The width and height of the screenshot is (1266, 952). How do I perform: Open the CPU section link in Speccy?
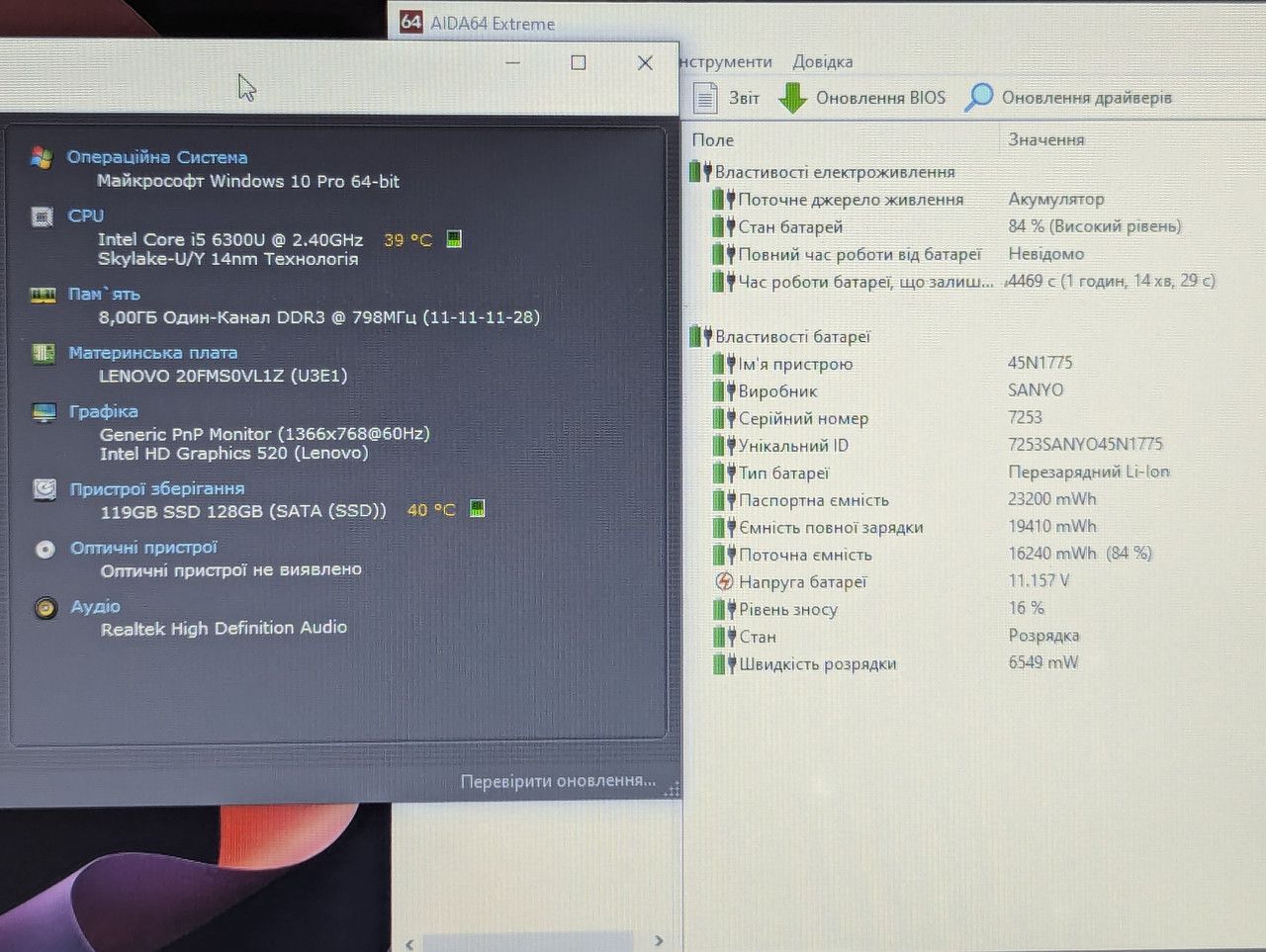(x=86, y=216)
